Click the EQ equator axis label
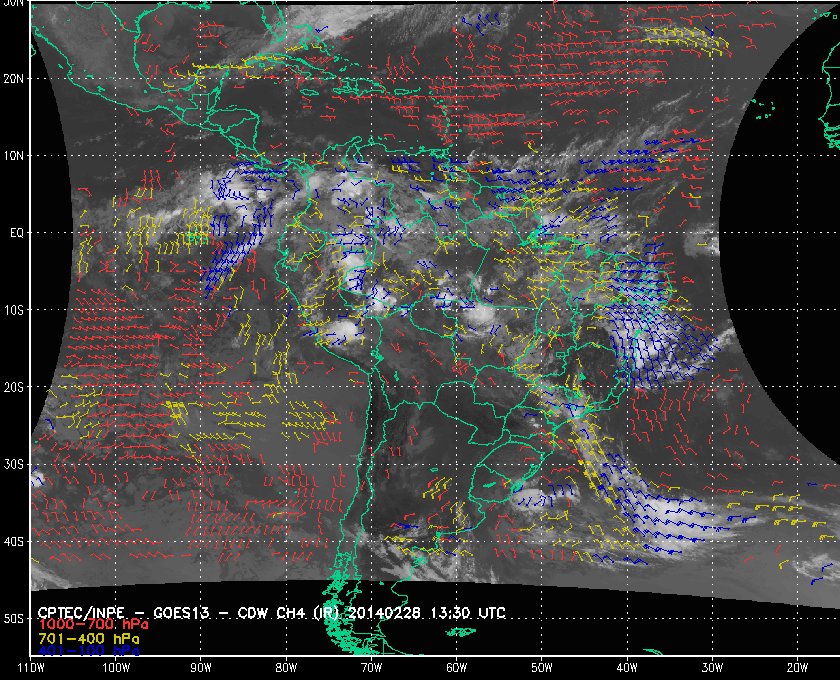Screen dimensions: 840x680 point(17,233)
